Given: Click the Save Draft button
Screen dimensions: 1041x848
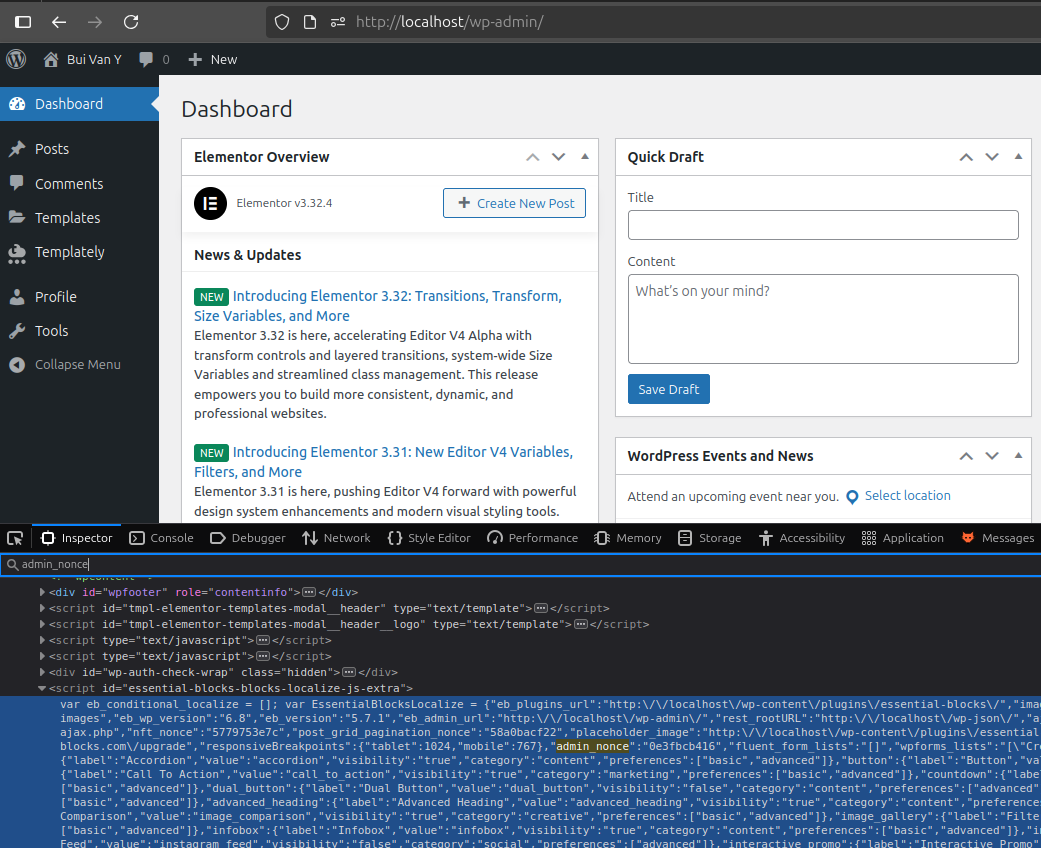Looking at the screenshot, I should click(x=668, y=389).
